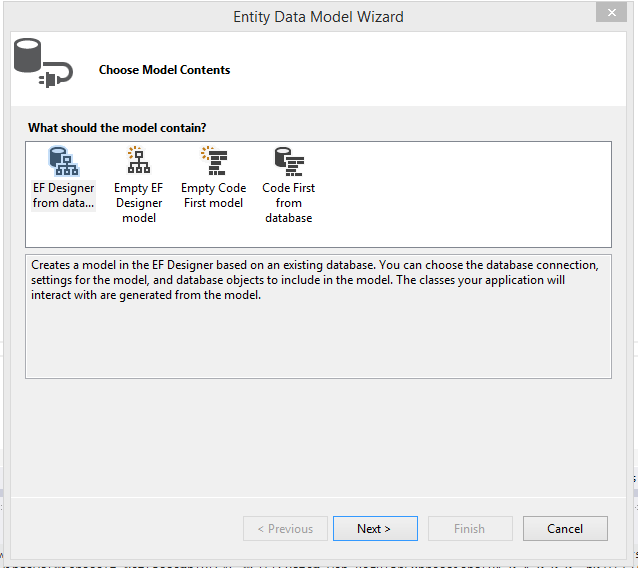Screen dimensions: 638x568
Task: Click the Next > button
Action: pos(375,529)
